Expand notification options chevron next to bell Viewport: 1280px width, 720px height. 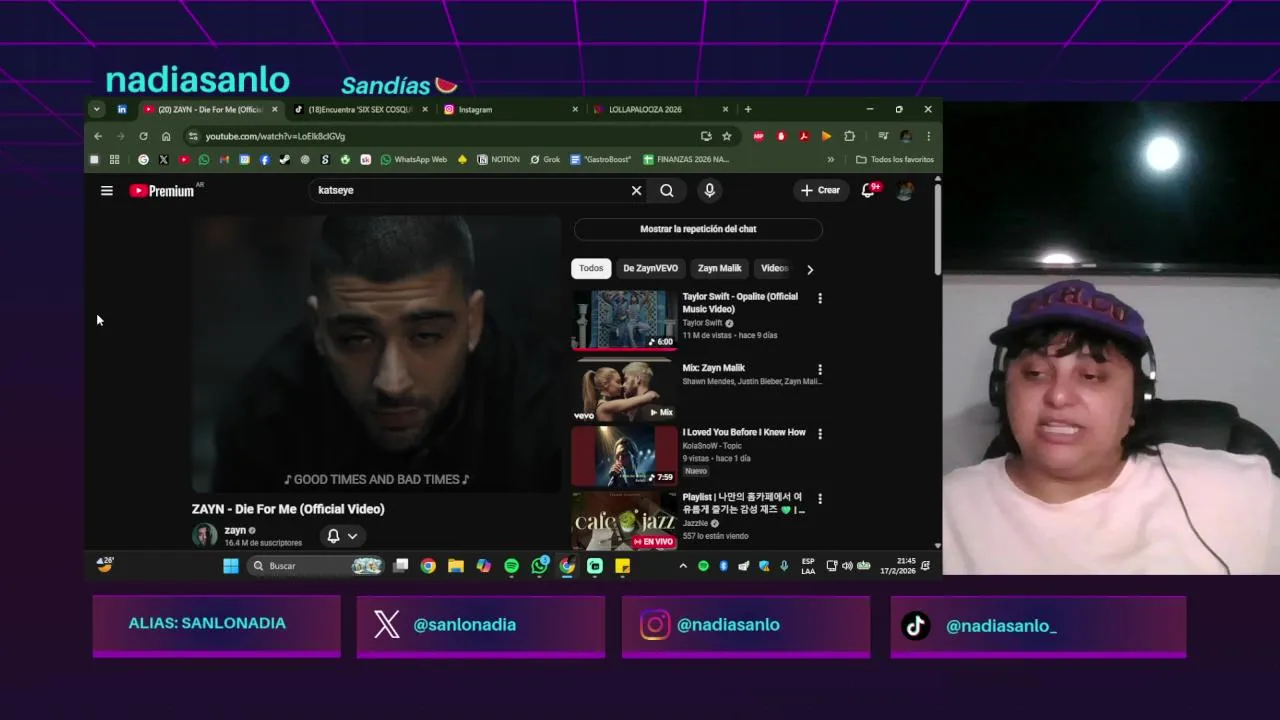[352, 536]
